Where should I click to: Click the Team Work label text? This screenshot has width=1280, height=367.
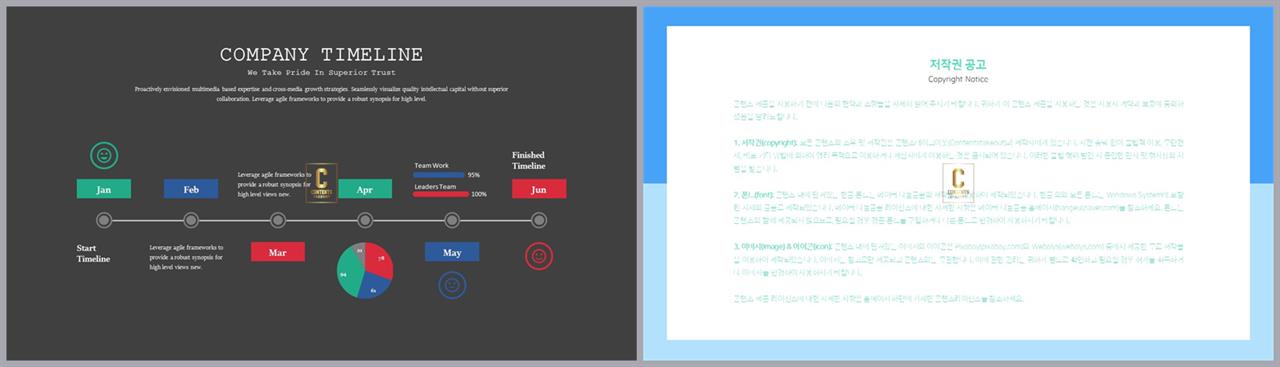tap(432, 166)
